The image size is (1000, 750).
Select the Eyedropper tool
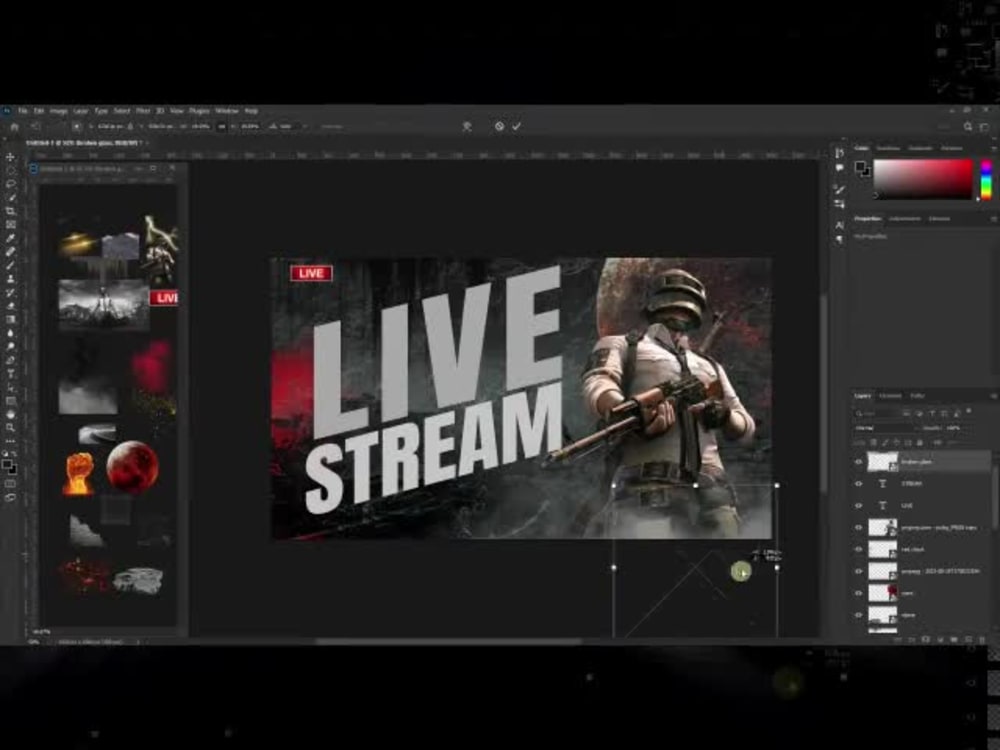10,238
